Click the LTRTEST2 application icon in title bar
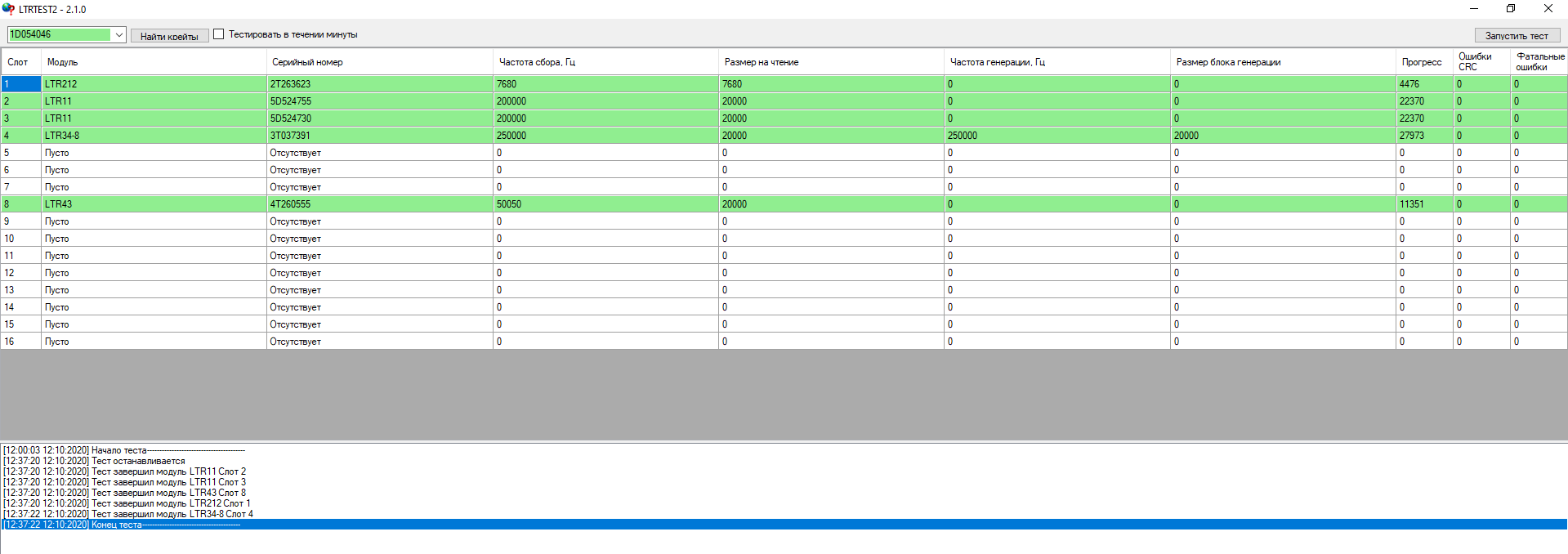Screen dimensions: 1568x554 coord(8,9)
